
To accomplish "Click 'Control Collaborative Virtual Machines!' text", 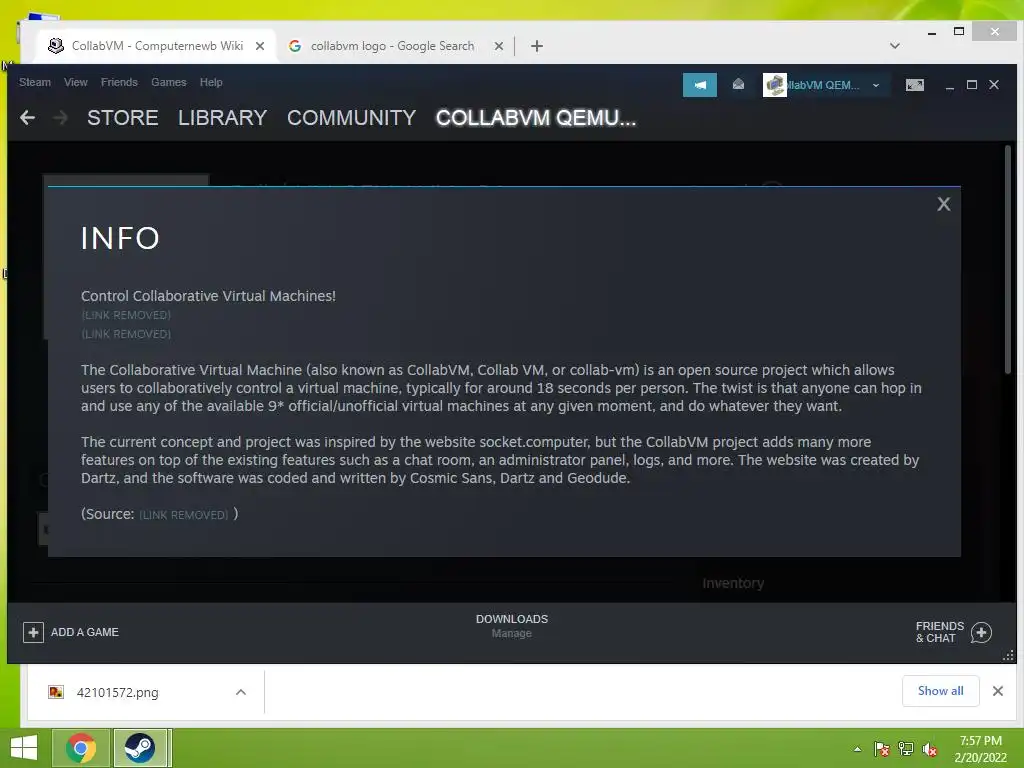I will pyautogui.click(x=208, y=296).
